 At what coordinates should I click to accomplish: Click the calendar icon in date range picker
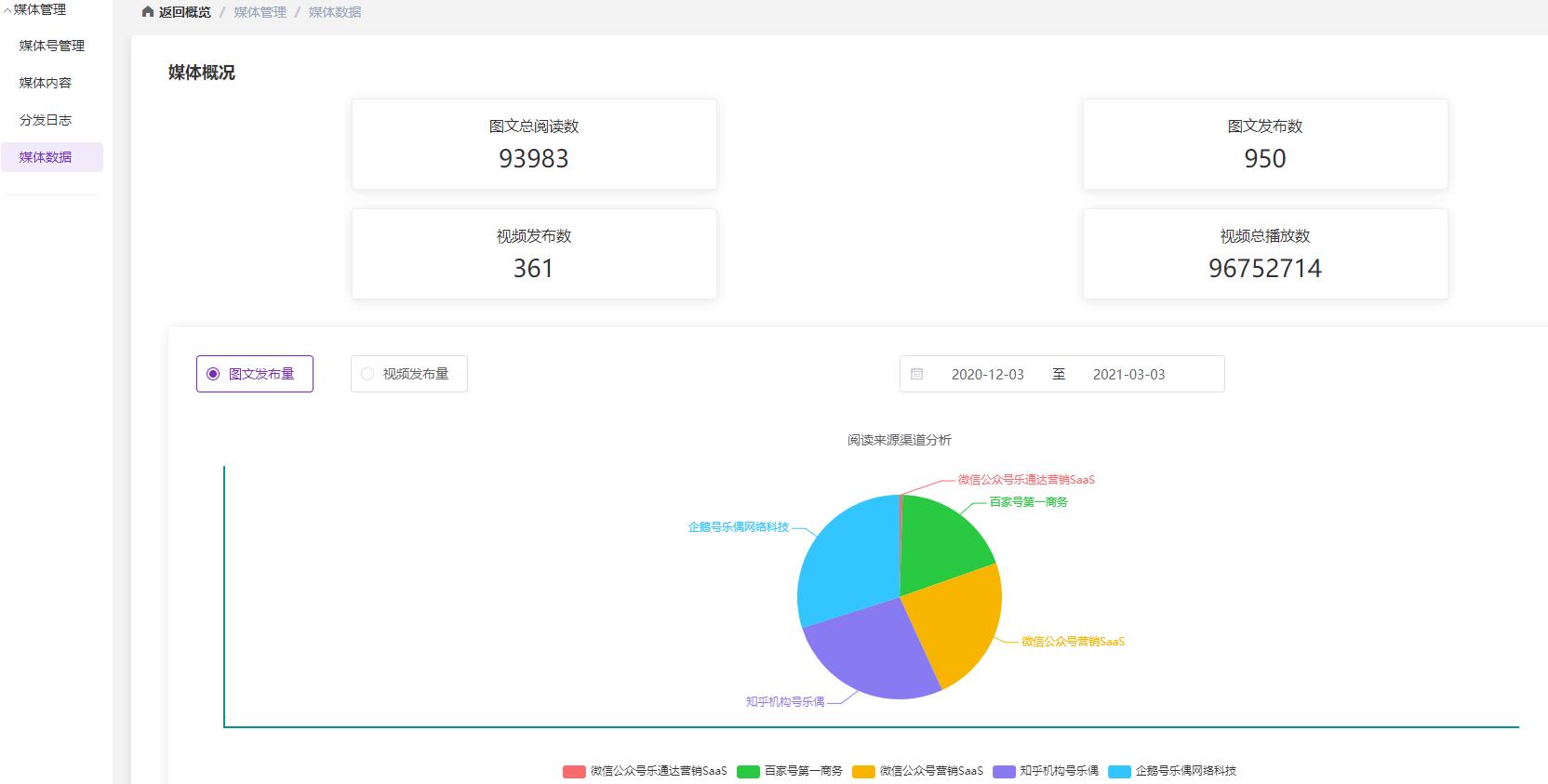916,374
